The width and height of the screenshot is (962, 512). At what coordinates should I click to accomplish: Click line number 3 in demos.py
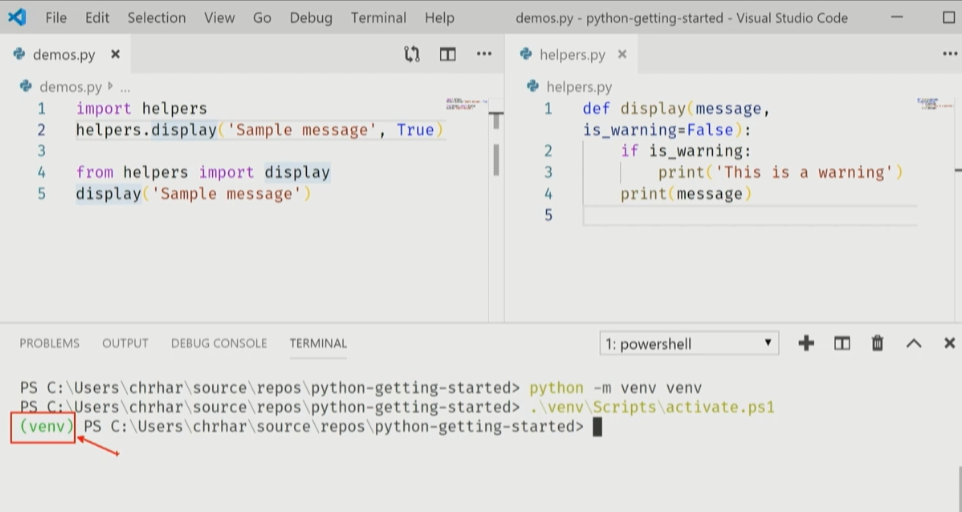pyautogui.click(x=41, y=151)
